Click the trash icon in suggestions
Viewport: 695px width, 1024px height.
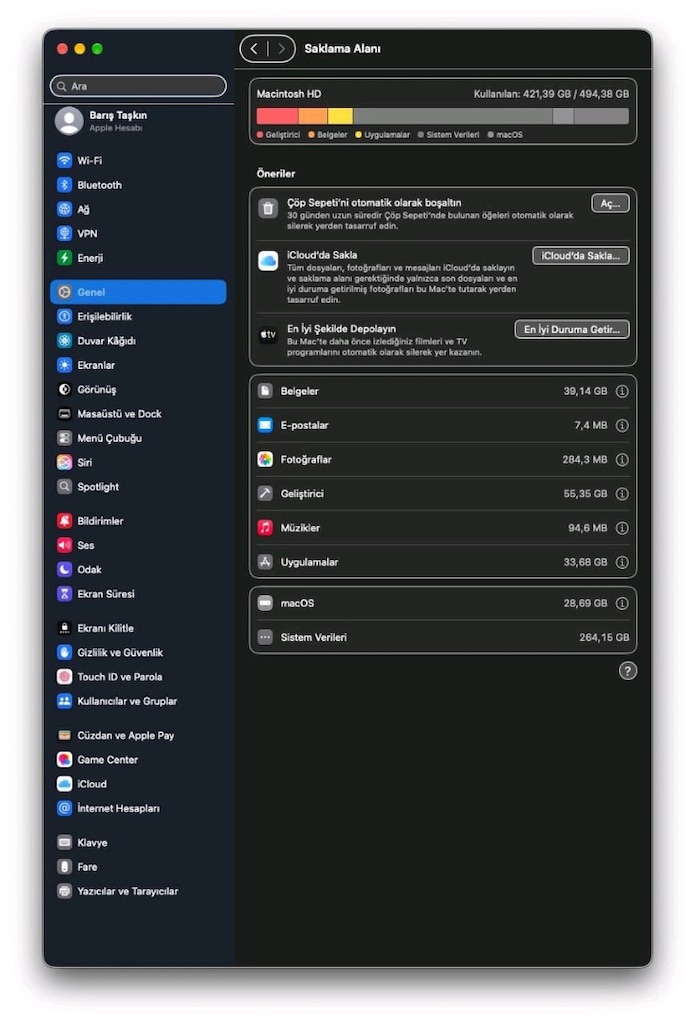(x=268, y=208)
